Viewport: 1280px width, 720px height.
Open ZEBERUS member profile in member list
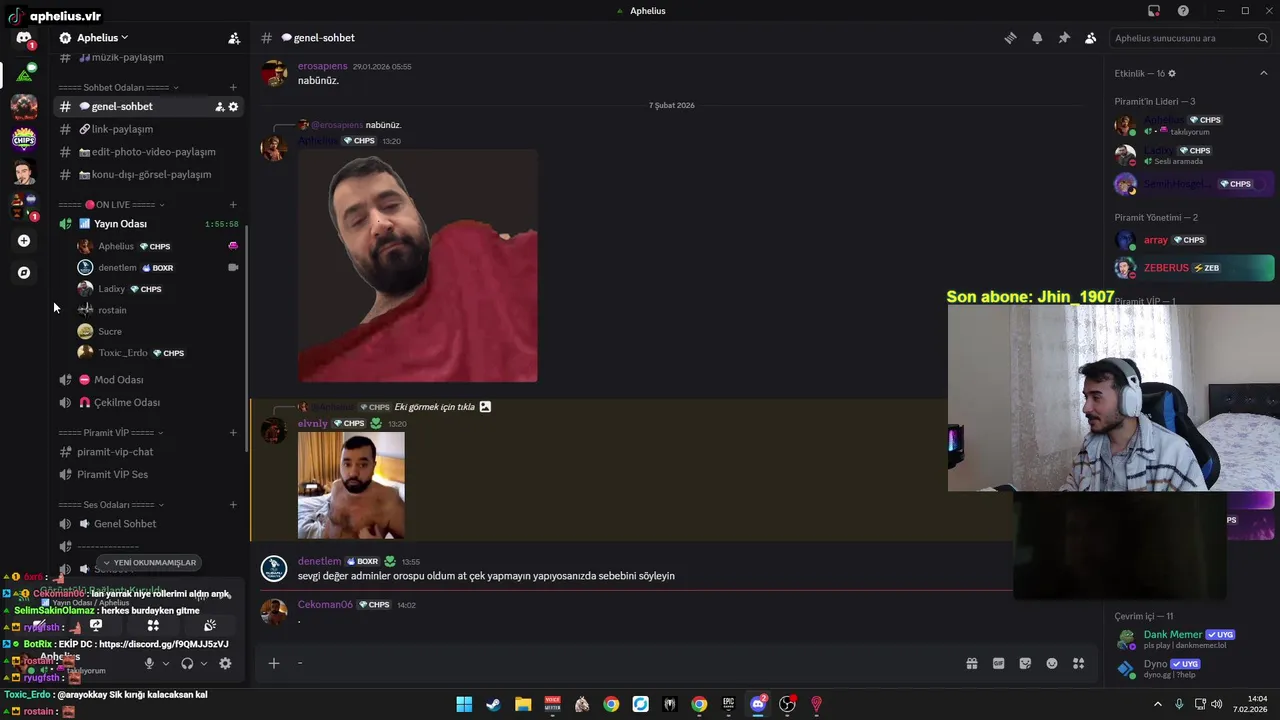[1195, 268]
